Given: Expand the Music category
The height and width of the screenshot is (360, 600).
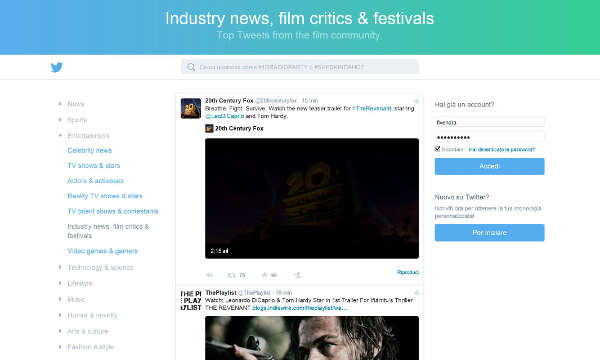Looking at the screenshot, I should [x=60, y=299].
